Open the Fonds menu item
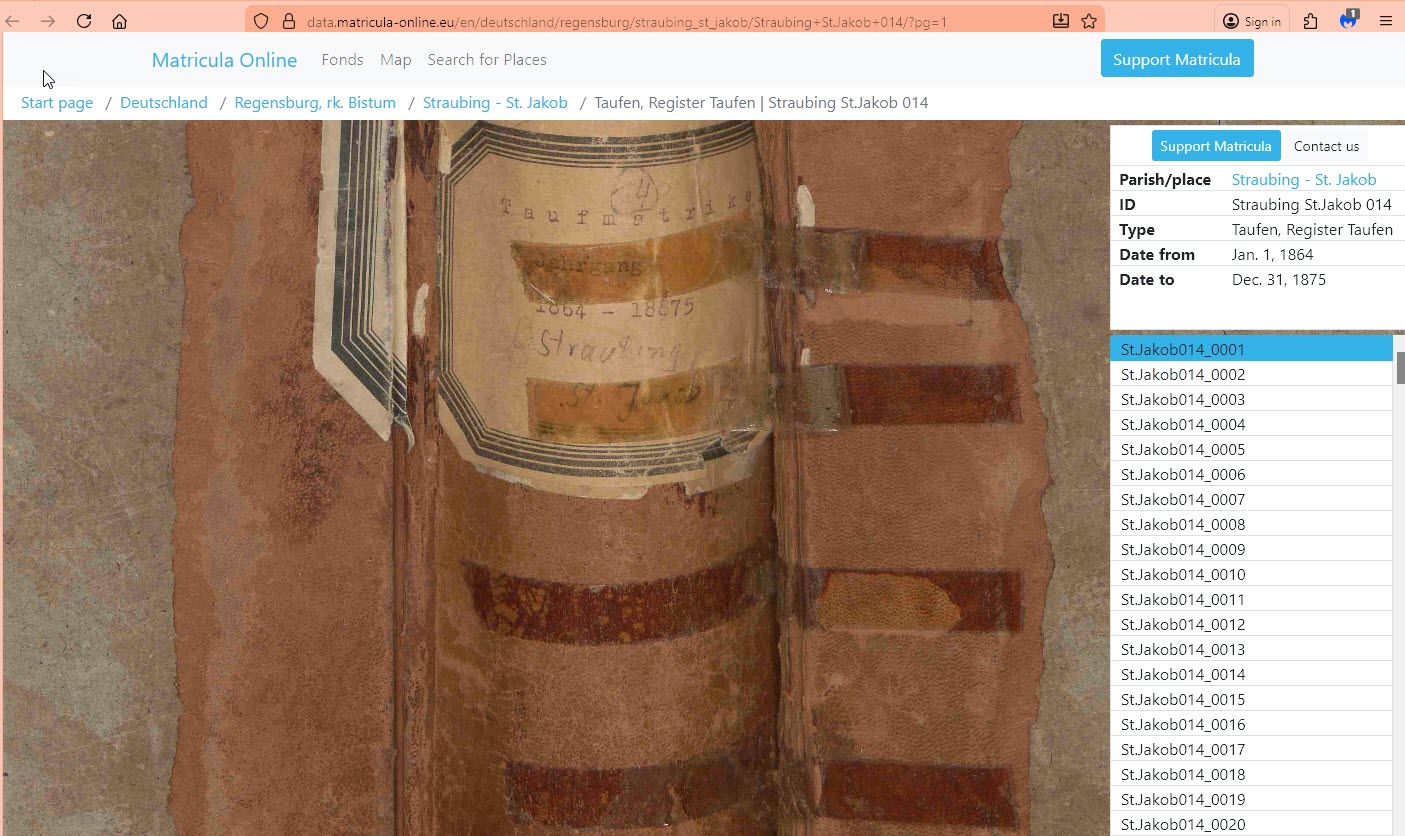 (342, 60)
